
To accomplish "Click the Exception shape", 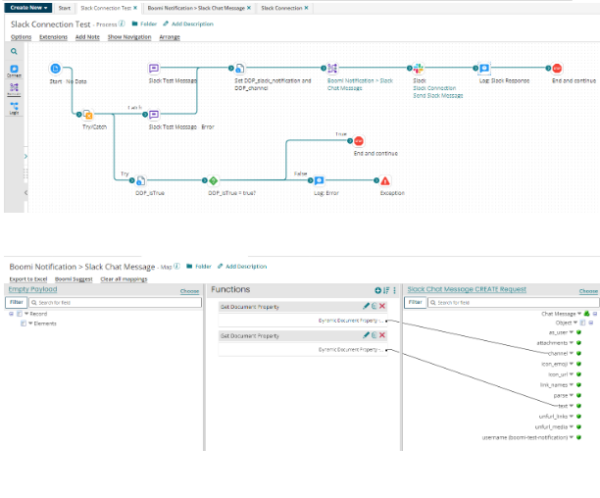I will click(x=385, y=180).
